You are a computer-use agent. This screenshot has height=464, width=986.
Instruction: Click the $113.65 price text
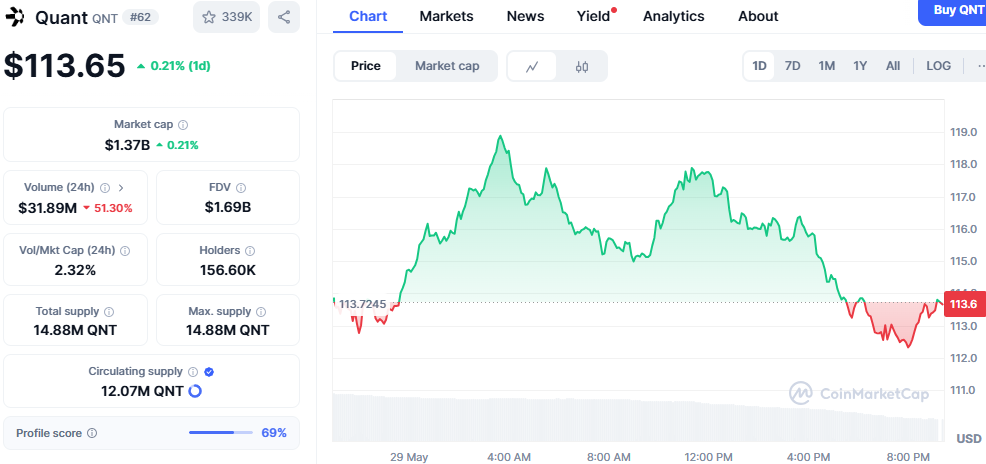(65, 65)
